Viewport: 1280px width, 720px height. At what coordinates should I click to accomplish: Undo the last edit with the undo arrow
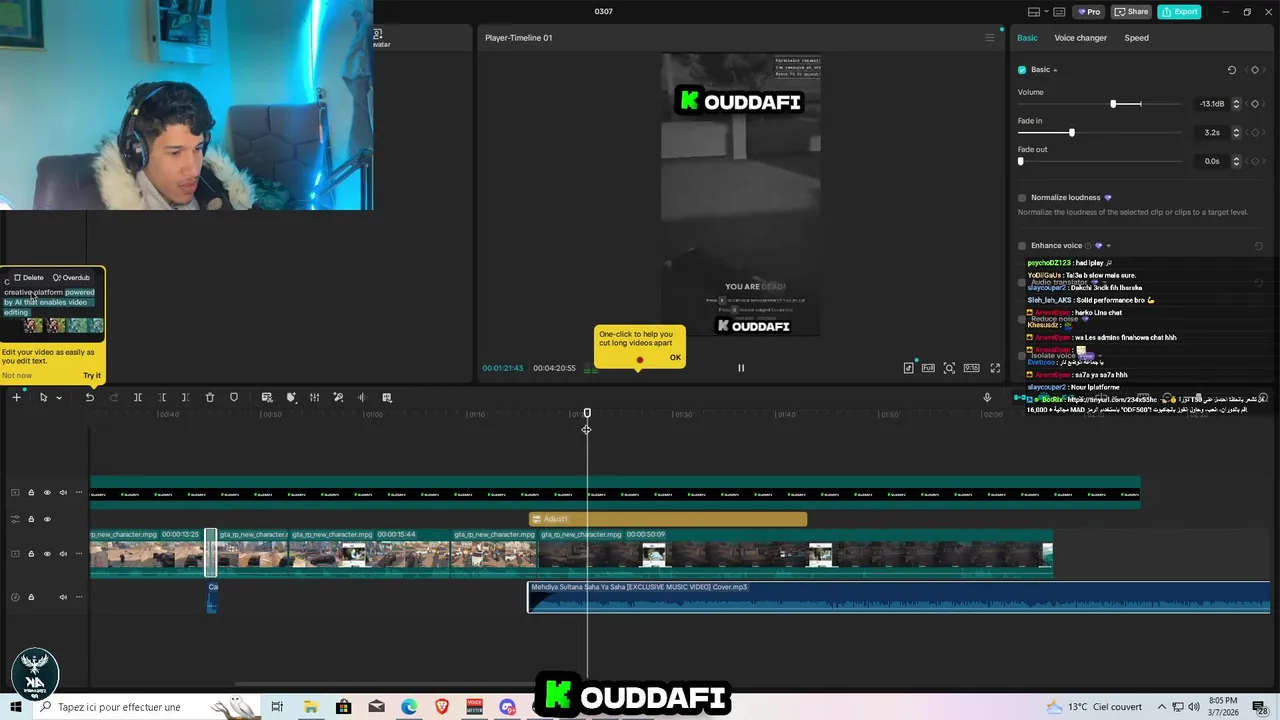89,397
